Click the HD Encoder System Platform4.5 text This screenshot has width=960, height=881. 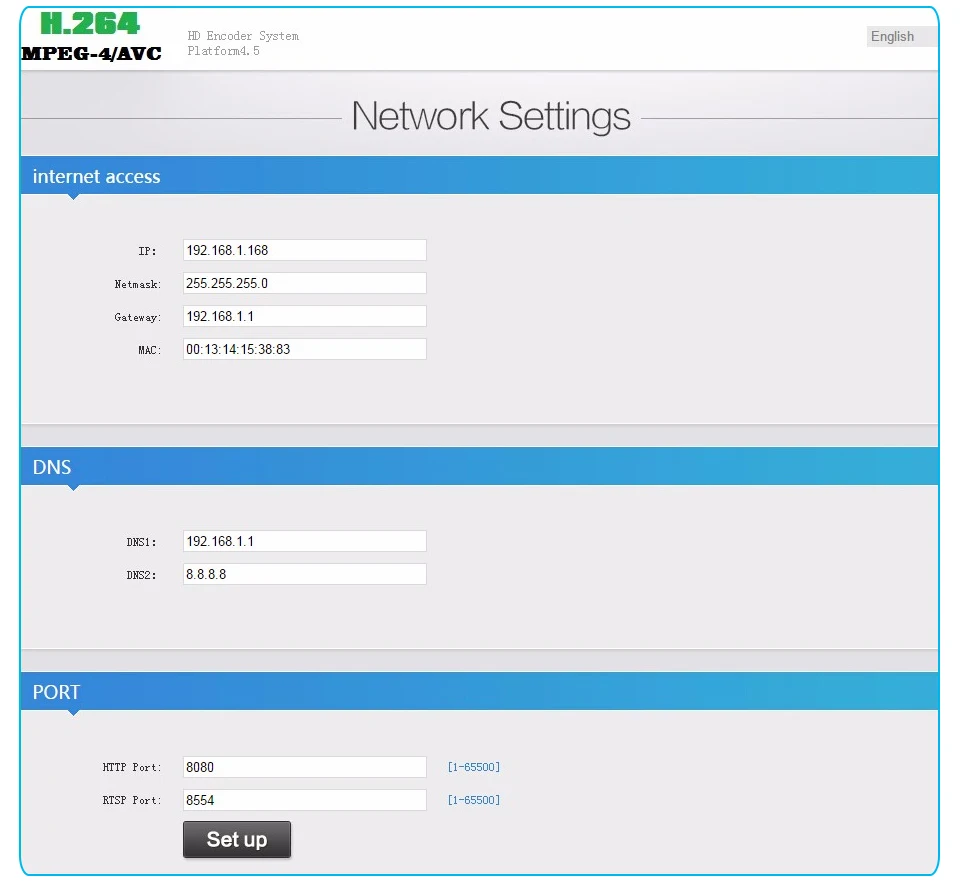(x=243, y=43)
